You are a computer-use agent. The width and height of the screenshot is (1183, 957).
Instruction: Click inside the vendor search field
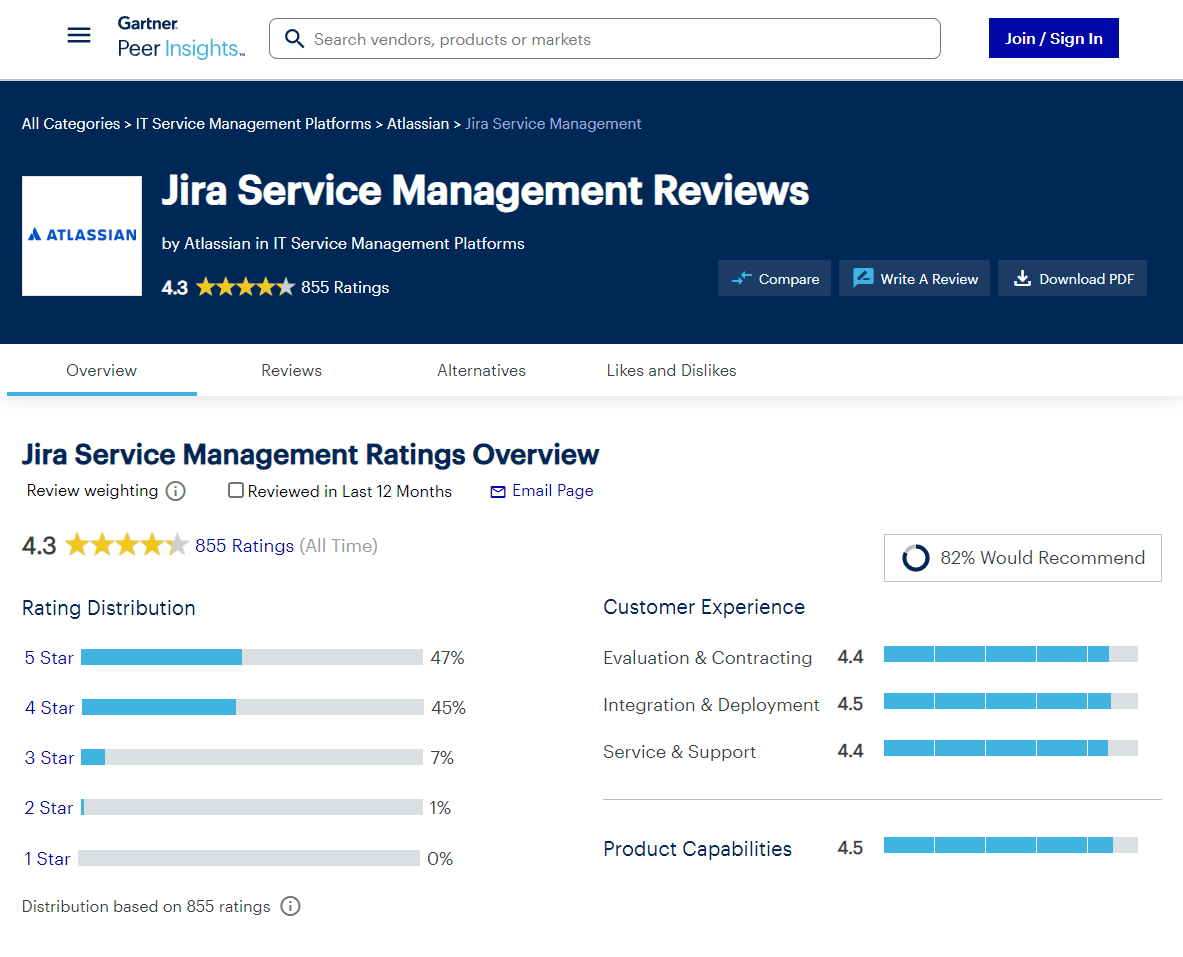click(600, 38)
